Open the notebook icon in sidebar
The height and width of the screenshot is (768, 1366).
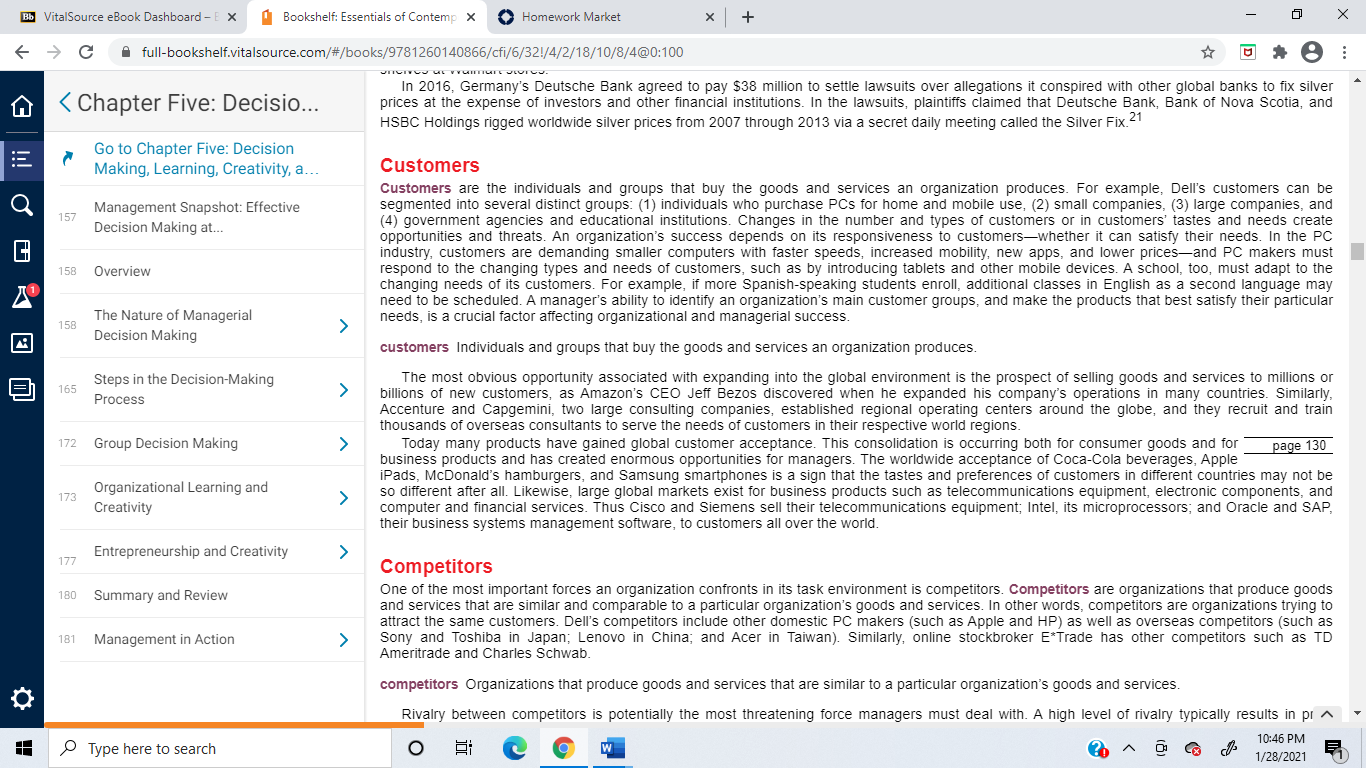[22, 251]
